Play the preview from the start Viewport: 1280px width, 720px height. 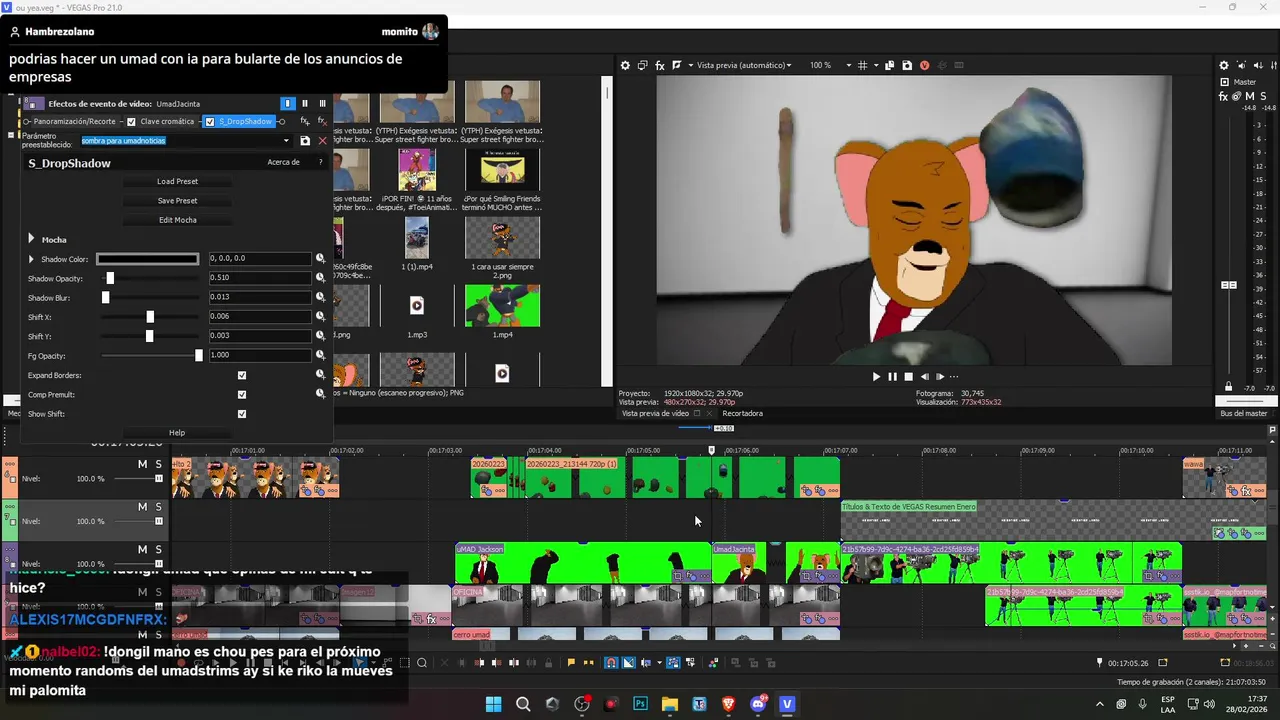click(x=876, y=377)
